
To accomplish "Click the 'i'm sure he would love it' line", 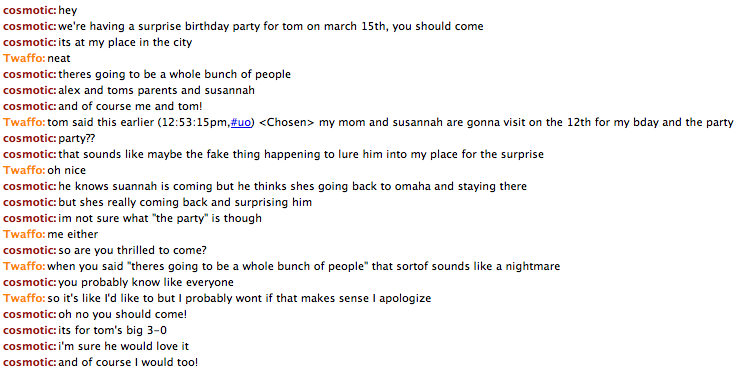I will 124,346.
